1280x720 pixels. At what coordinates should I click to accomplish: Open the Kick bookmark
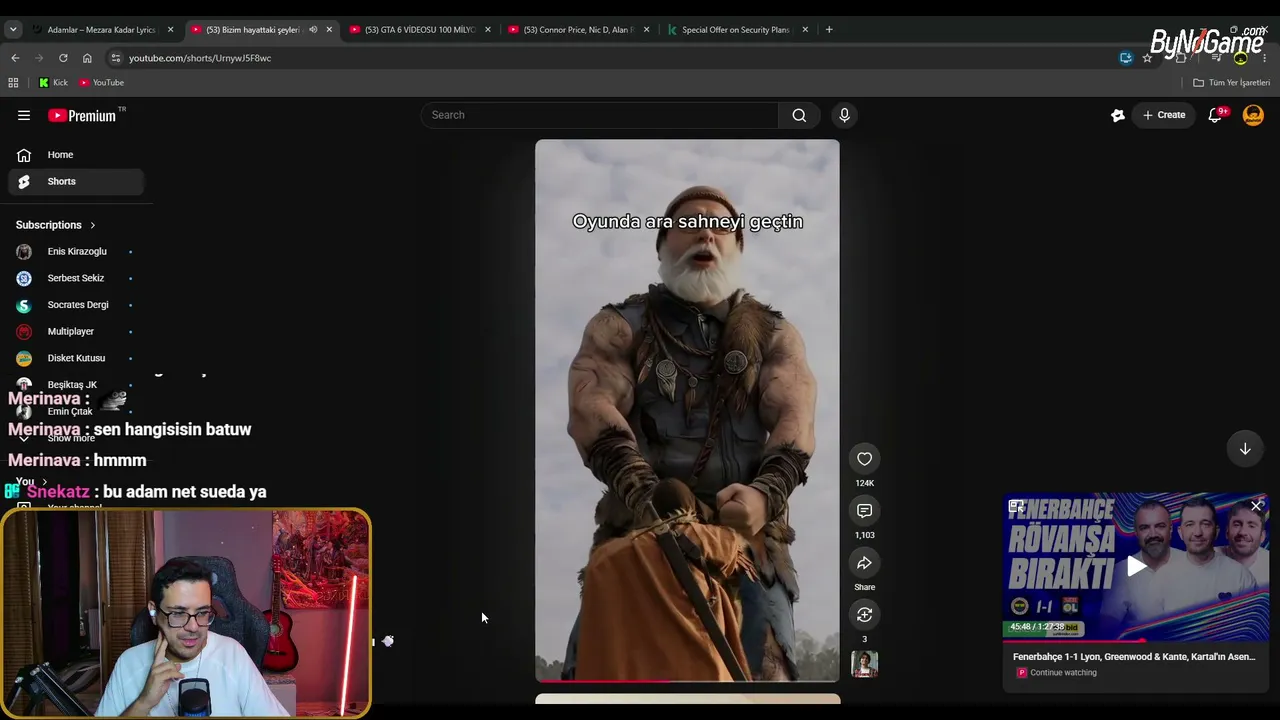(x=53, y=83)
